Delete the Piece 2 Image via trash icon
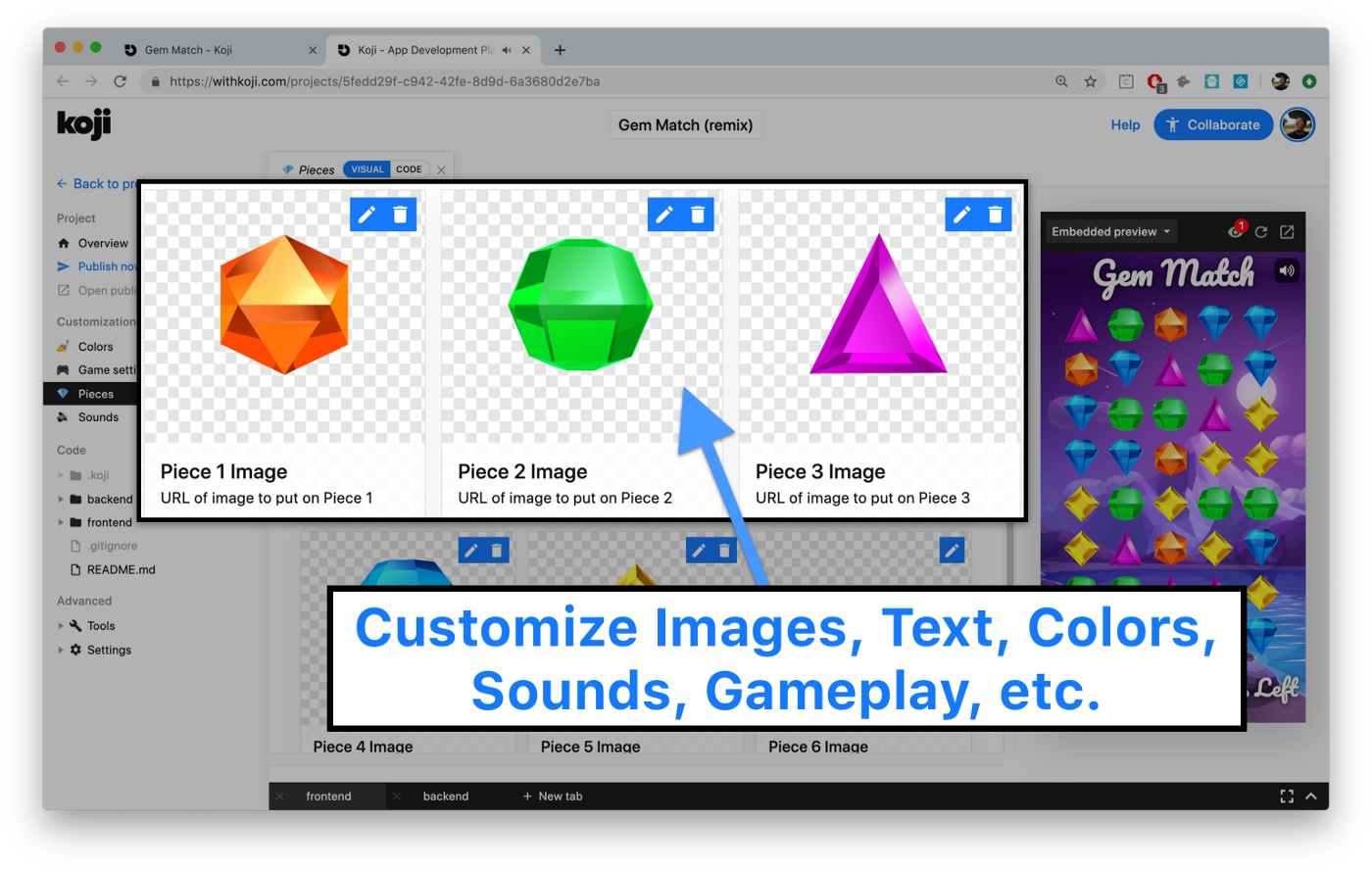This screenshot has height=870, width=1372. point(698,215)
